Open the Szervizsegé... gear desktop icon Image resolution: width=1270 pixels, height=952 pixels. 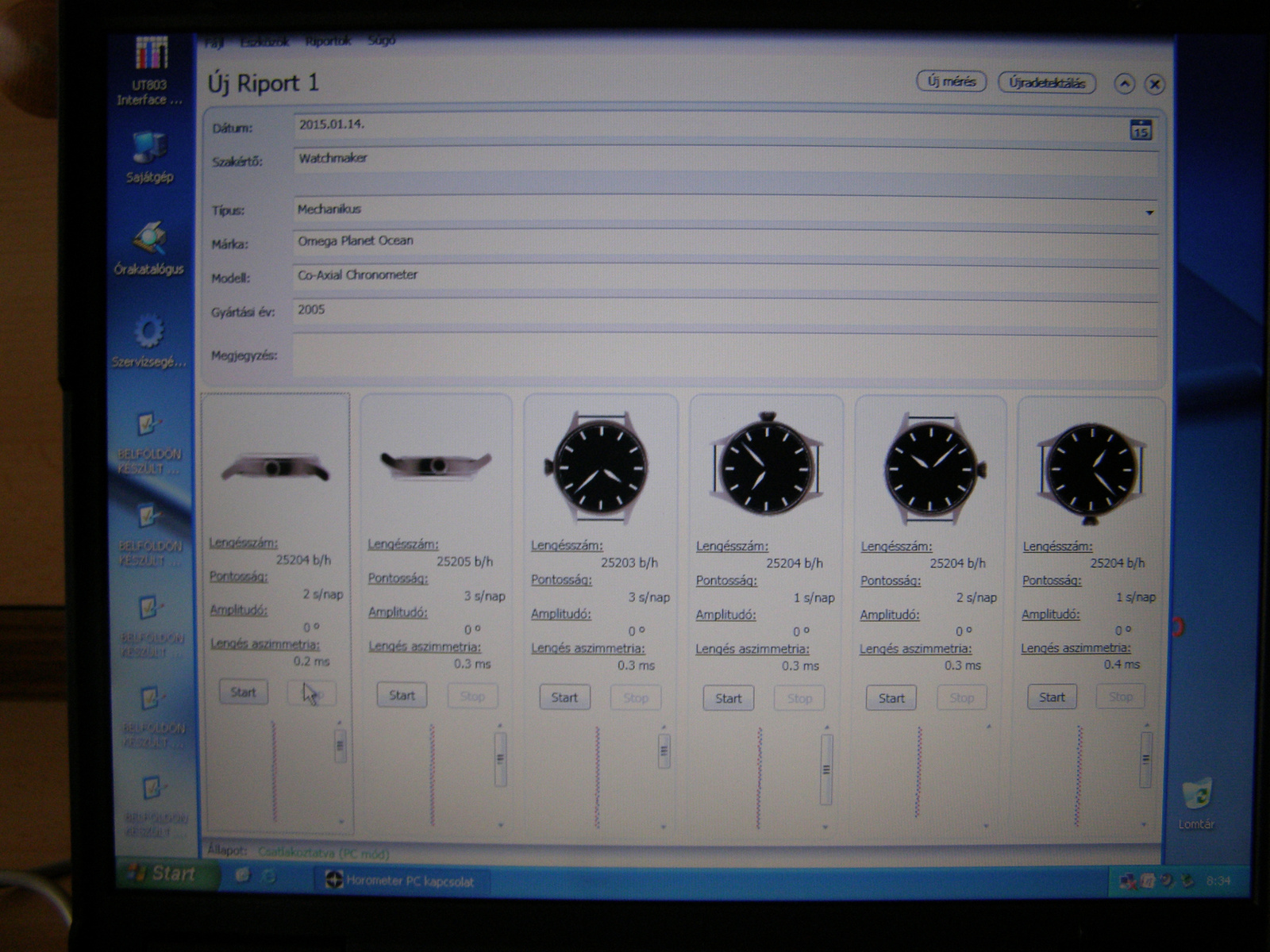point(148,341)
